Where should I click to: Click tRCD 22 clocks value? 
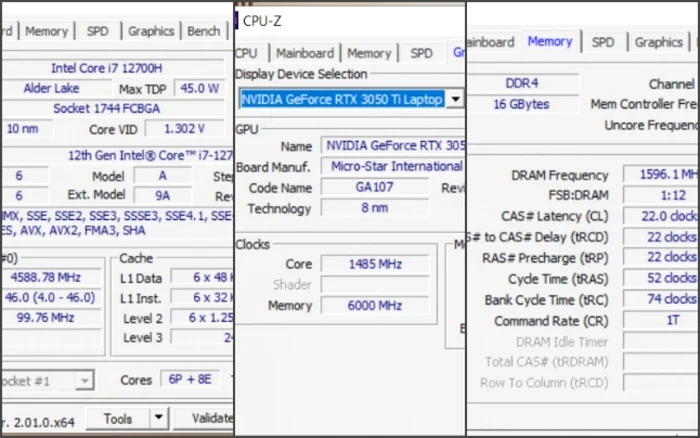point(661,237)
